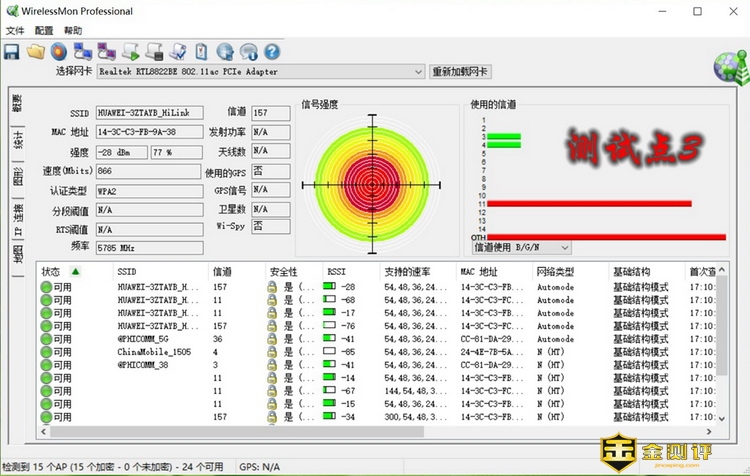Click the 重新加载网卡 button
Viewport: 750px width, 476px height.
460,72
